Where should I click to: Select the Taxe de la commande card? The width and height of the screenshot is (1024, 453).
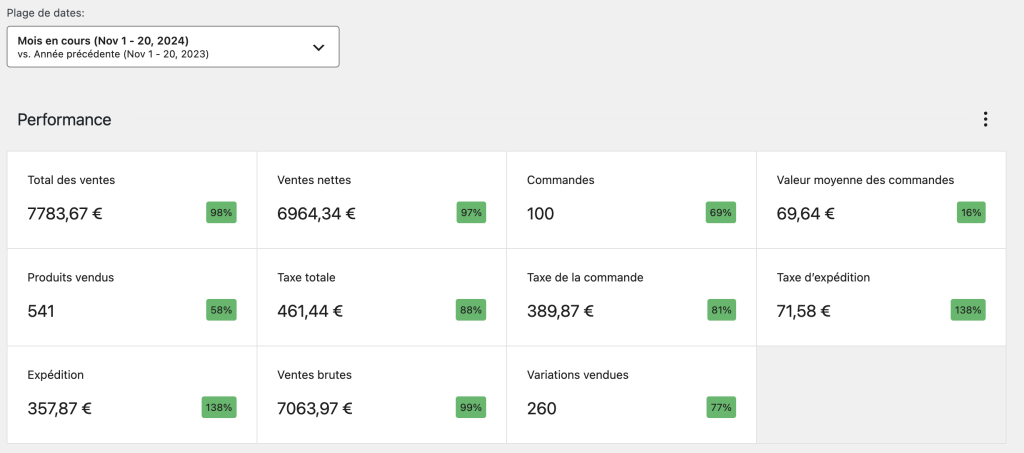(x=631, y=297)
